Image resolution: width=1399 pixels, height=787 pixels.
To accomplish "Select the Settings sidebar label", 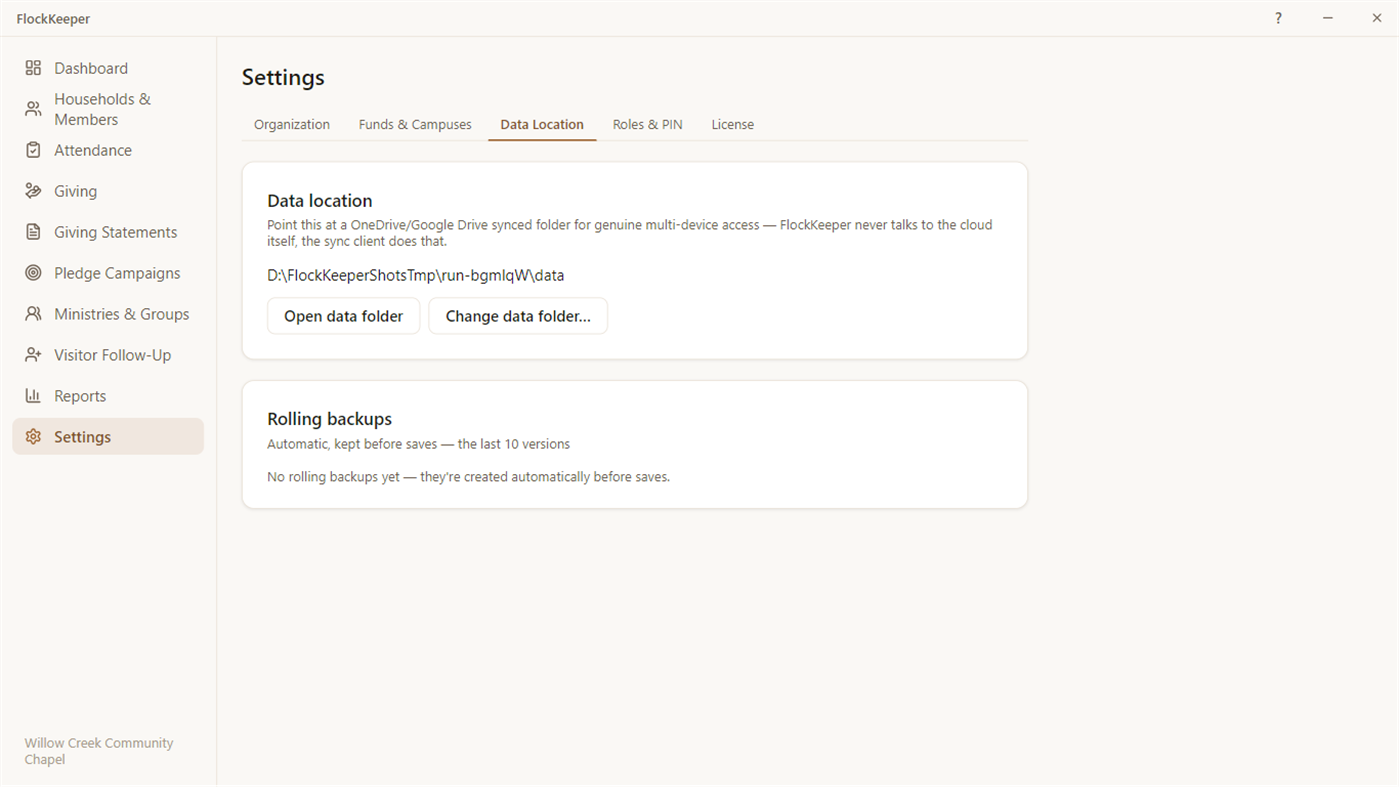I will coord(83,437).
